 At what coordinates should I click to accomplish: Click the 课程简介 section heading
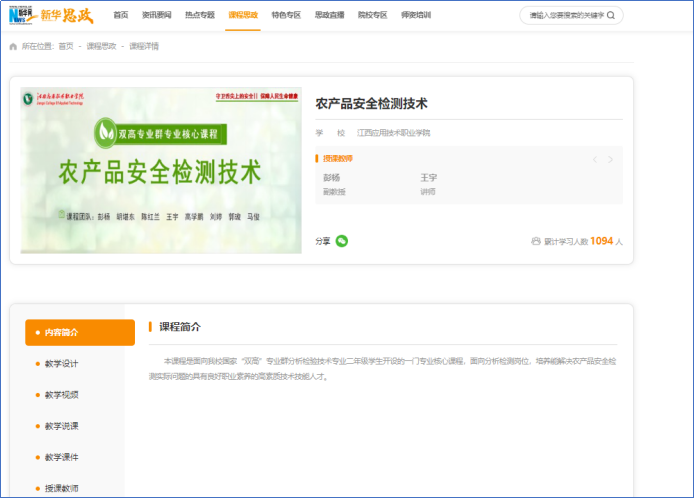coord(180,327)
